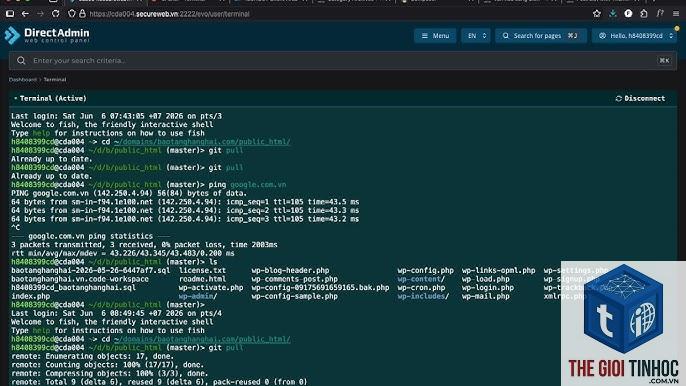Click the wp-content/ directory name
This screenshot has height=386, width=686.
421,279
